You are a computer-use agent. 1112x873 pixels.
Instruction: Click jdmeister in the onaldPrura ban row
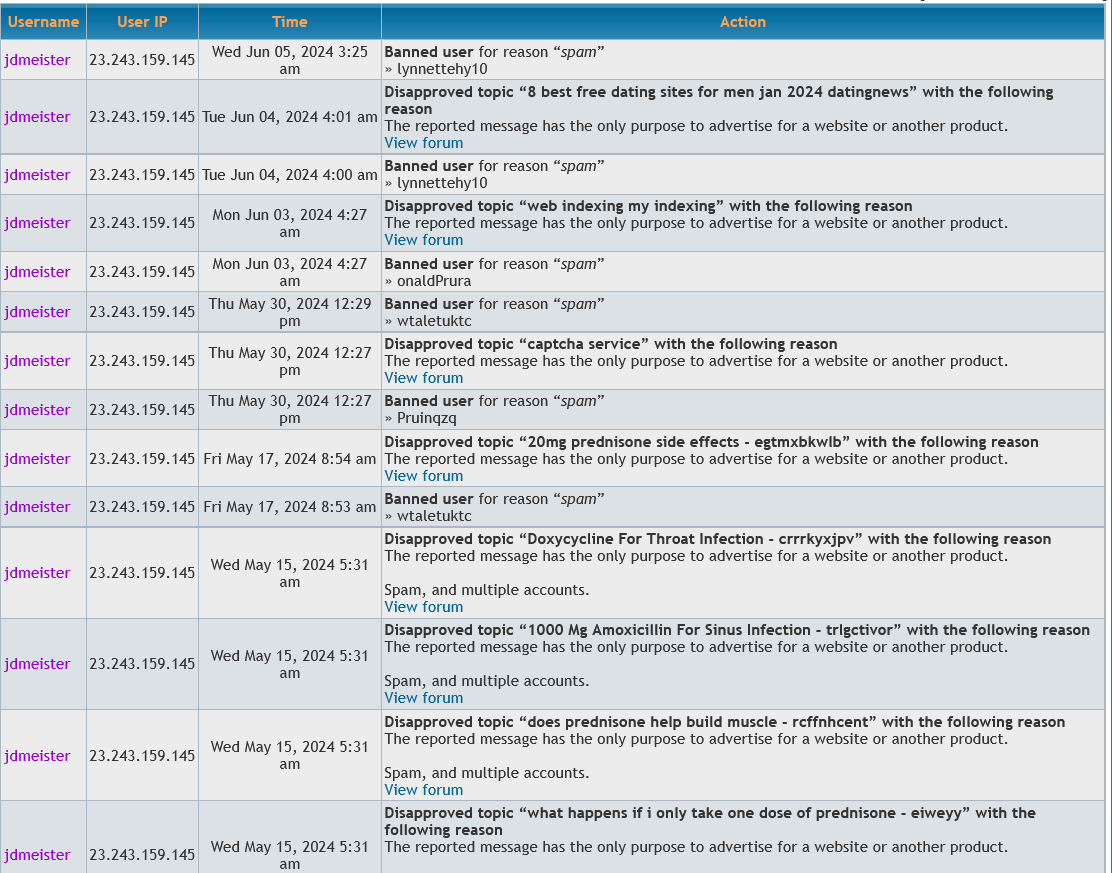tap(37, 272)
